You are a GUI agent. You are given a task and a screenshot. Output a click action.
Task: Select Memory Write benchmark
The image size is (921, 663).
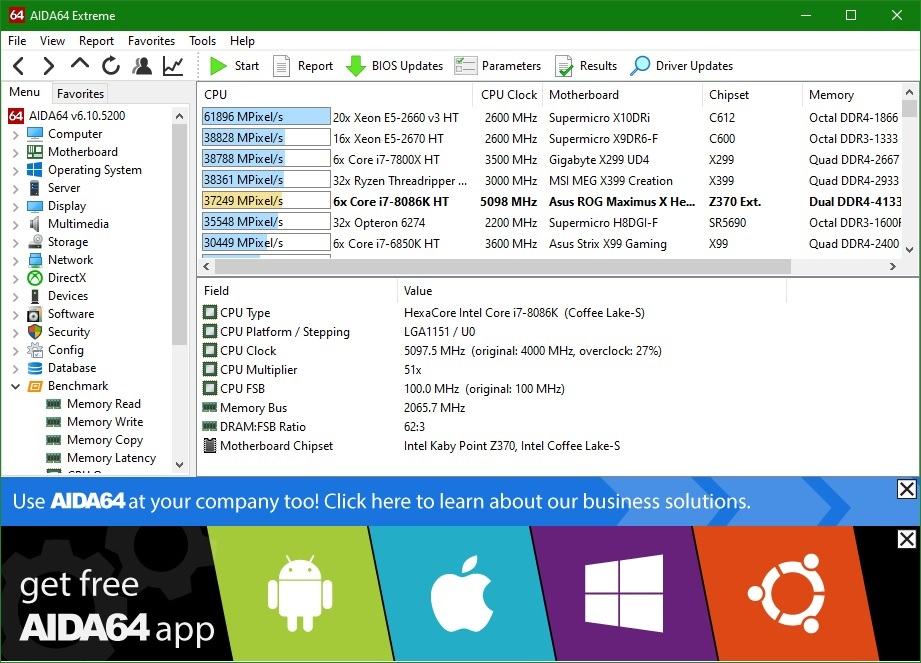pos(105,422)
